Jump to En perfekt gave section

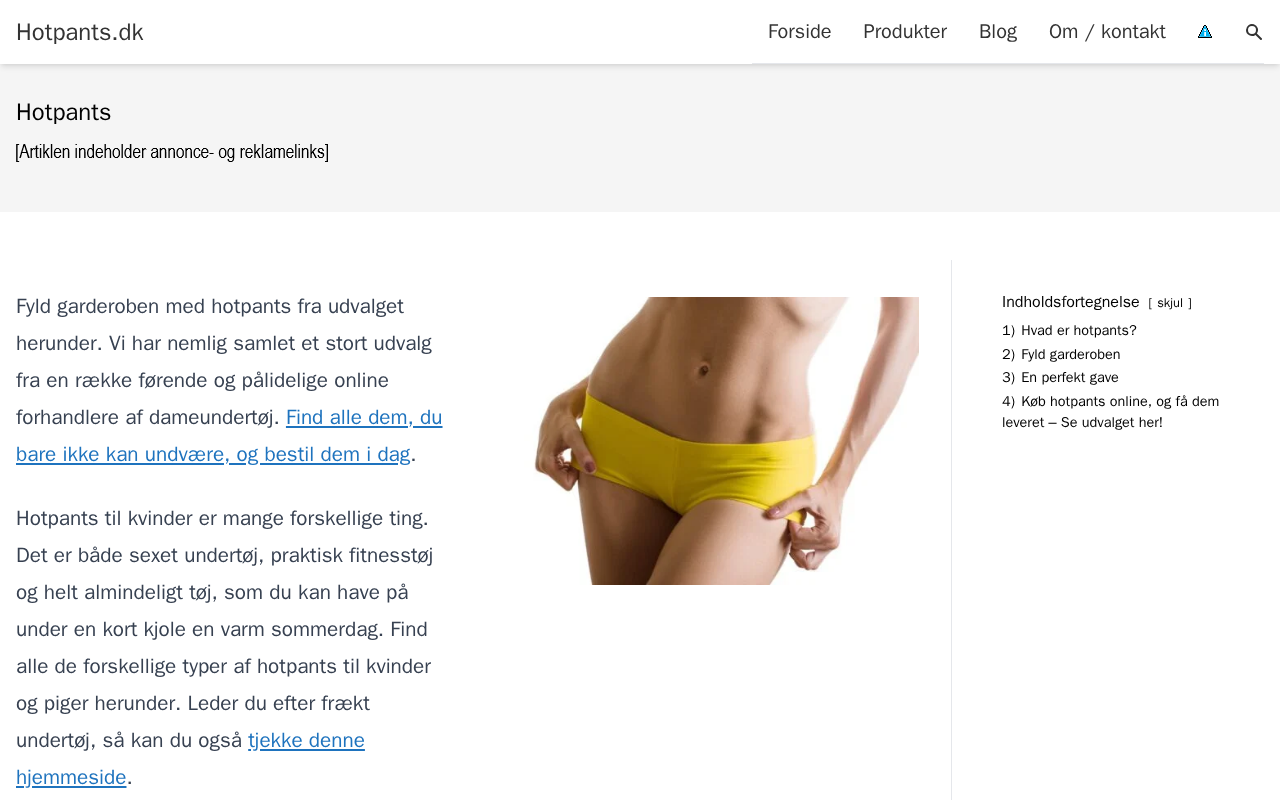pos(1060,378)
